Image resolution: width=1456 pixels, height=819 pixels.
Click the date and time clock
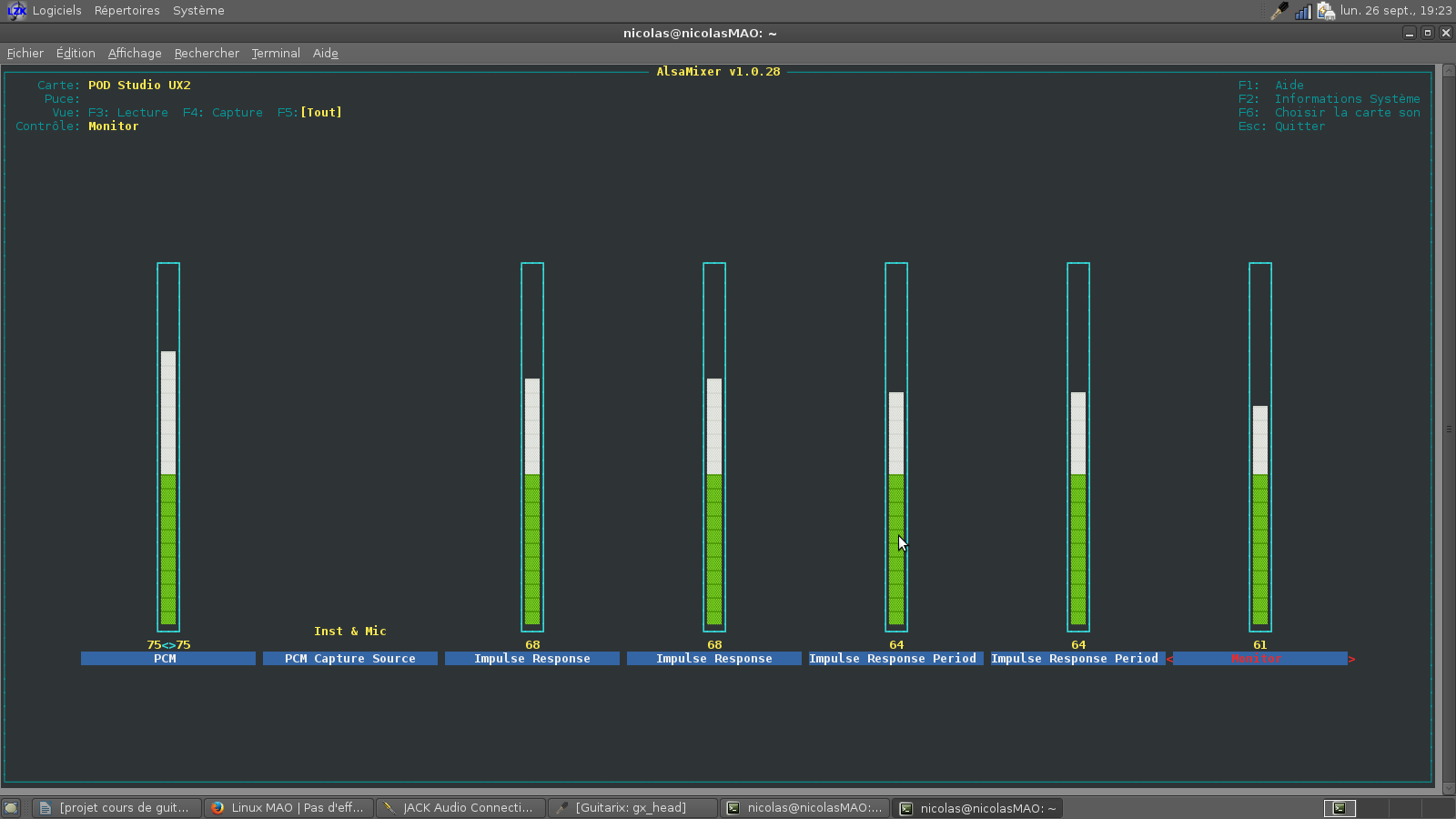(1396, 11)
